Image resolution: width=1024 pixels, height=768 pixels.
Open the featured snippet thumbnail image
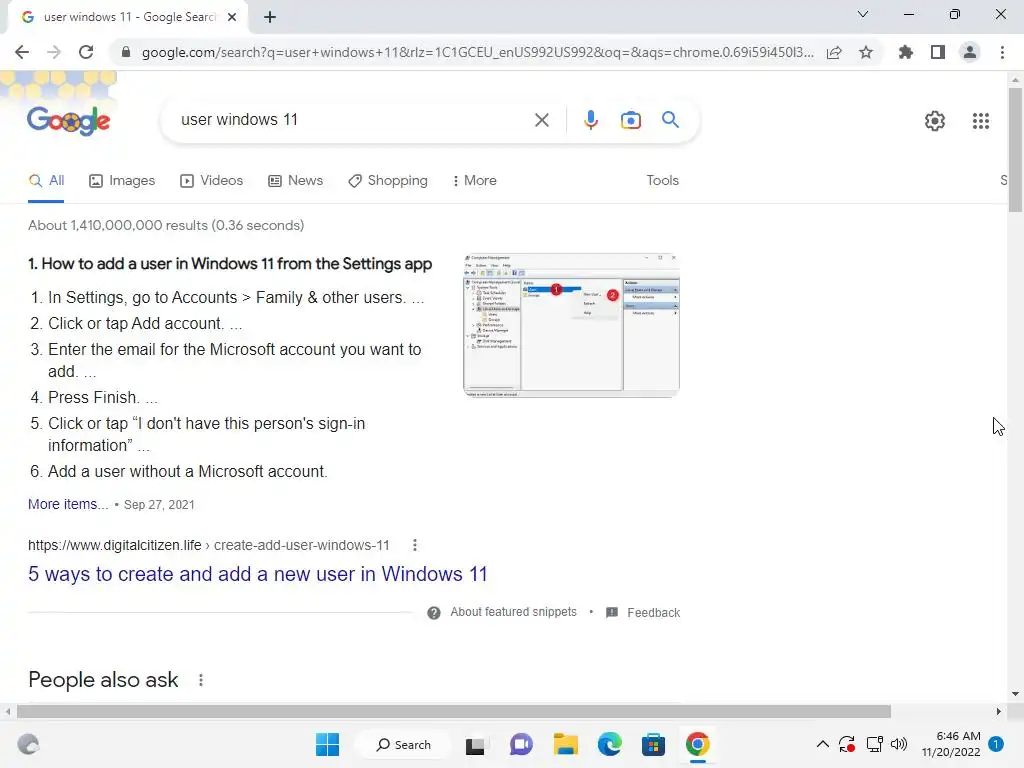pyautogui.click(x=571, y=325)
